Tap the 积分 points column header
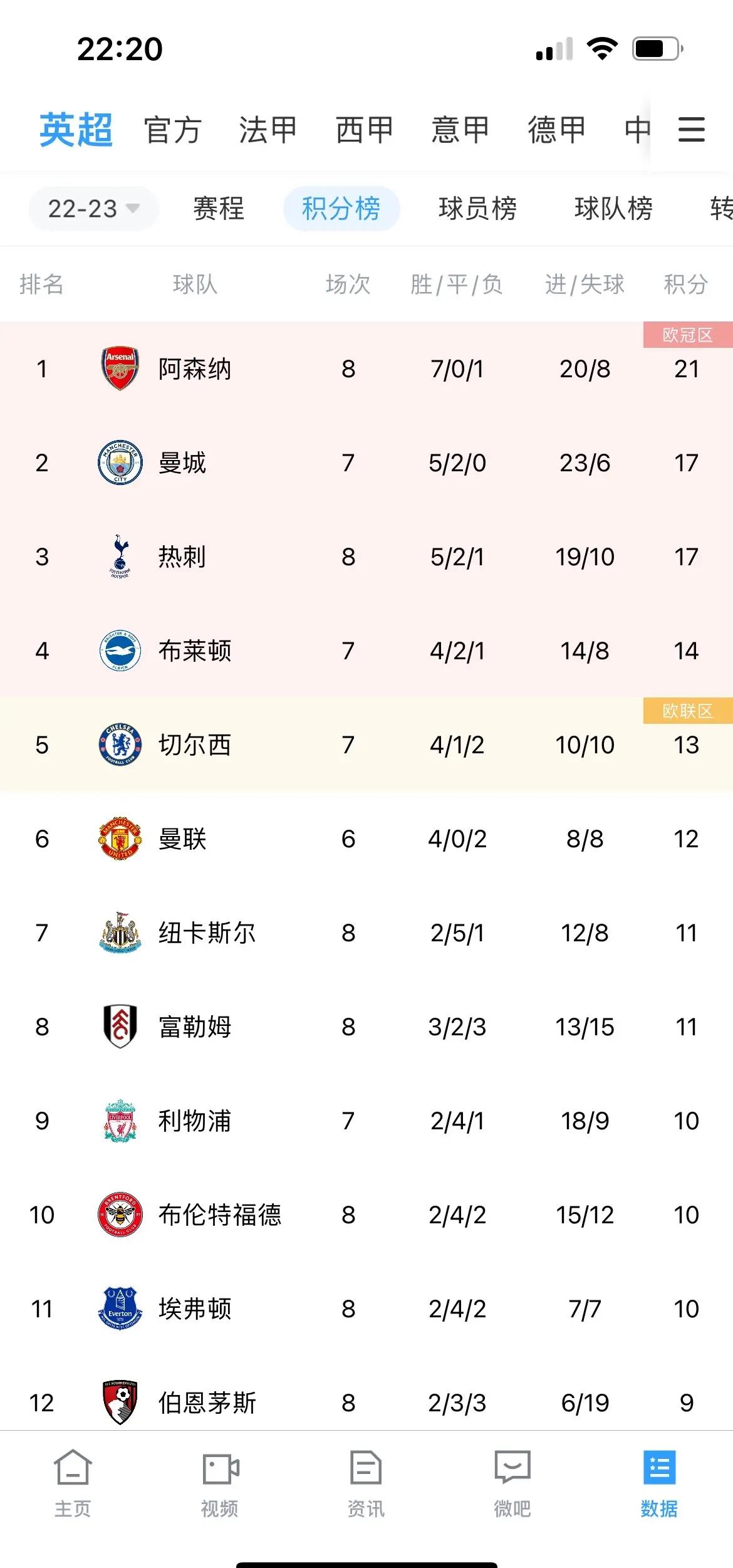The image size is (733, 1568). [x=686, y=285]
